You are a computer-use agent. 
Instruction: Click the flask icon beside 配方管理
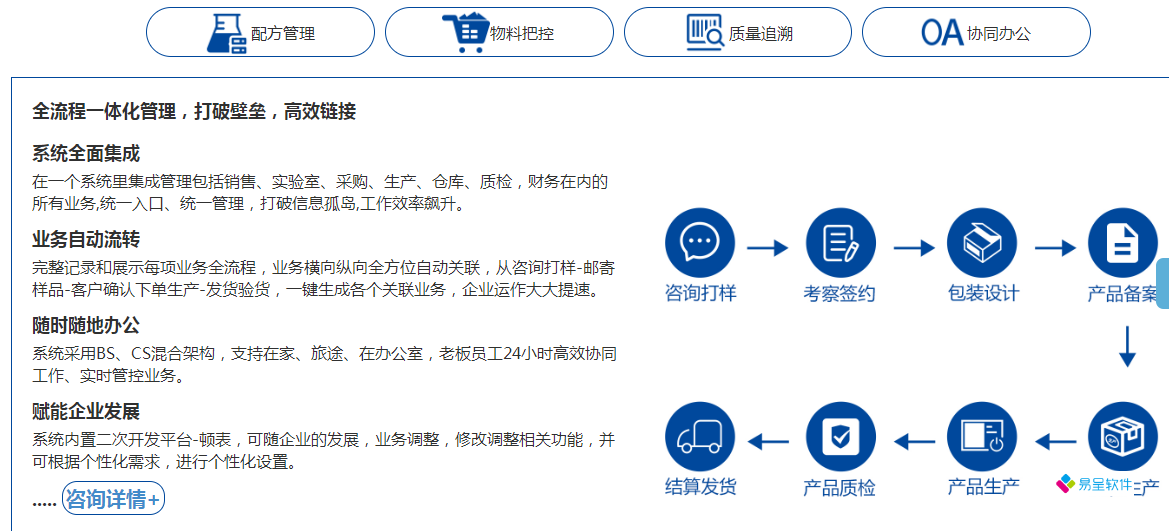tap(227, 33)
